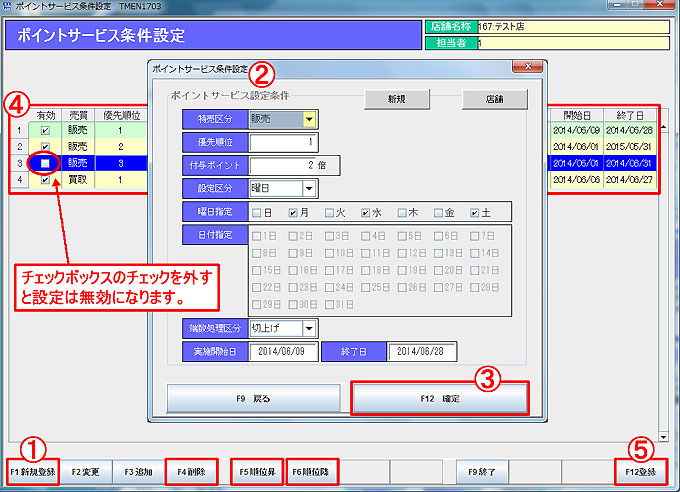Screen dimensions: 680x492
Task: Toggle the 有効 checkbox in row 1
Action: pos(45,130)
